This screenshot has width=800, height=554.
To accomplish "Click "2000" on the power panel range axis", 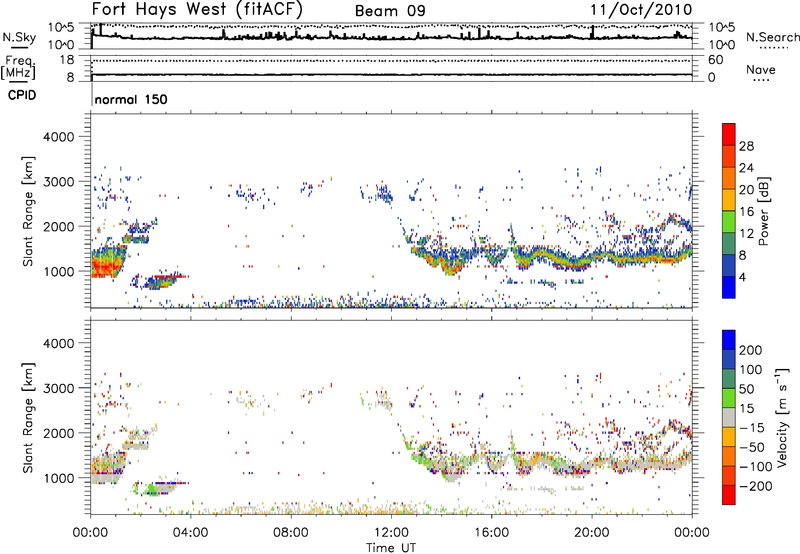I will [x=58, y=226].
